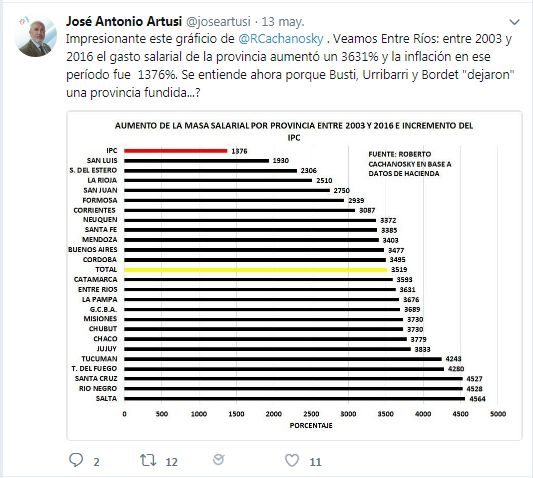Screen dimensions: 533x478
Task: Click the tweet body text
Action: (x=290, y=66)
